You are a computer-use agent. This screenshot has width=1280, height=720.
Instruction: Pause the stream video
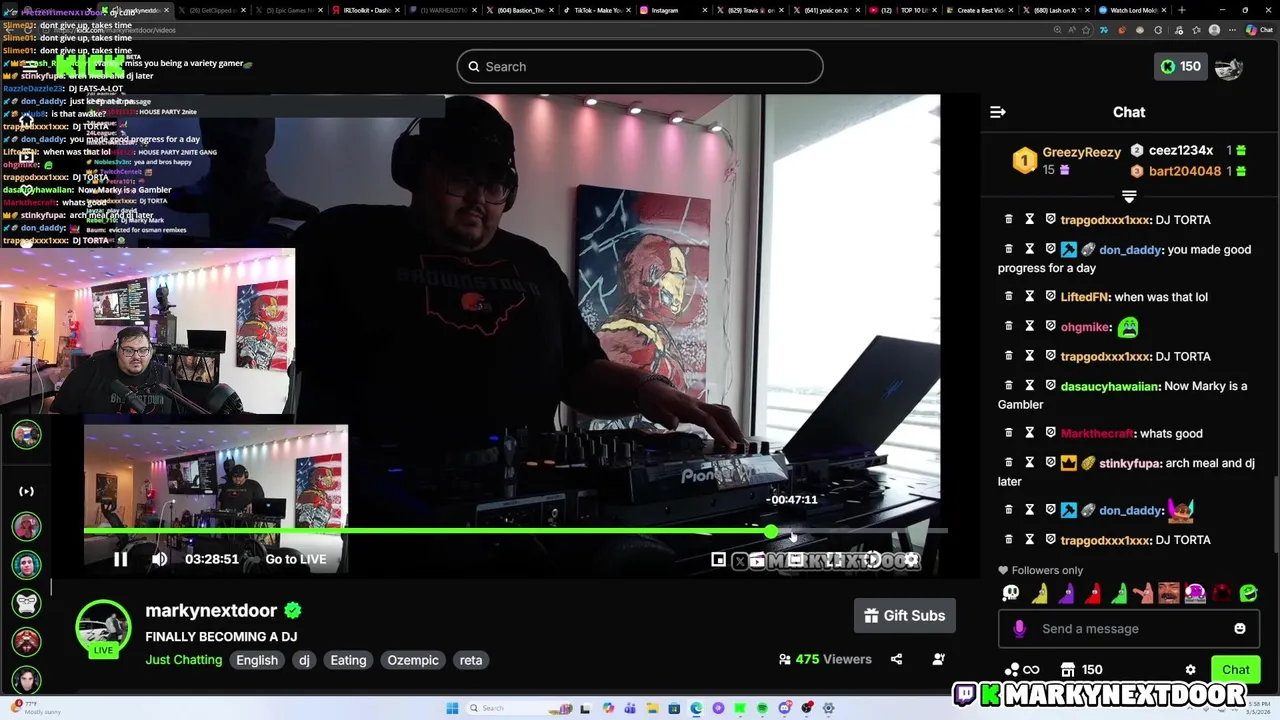120,559
